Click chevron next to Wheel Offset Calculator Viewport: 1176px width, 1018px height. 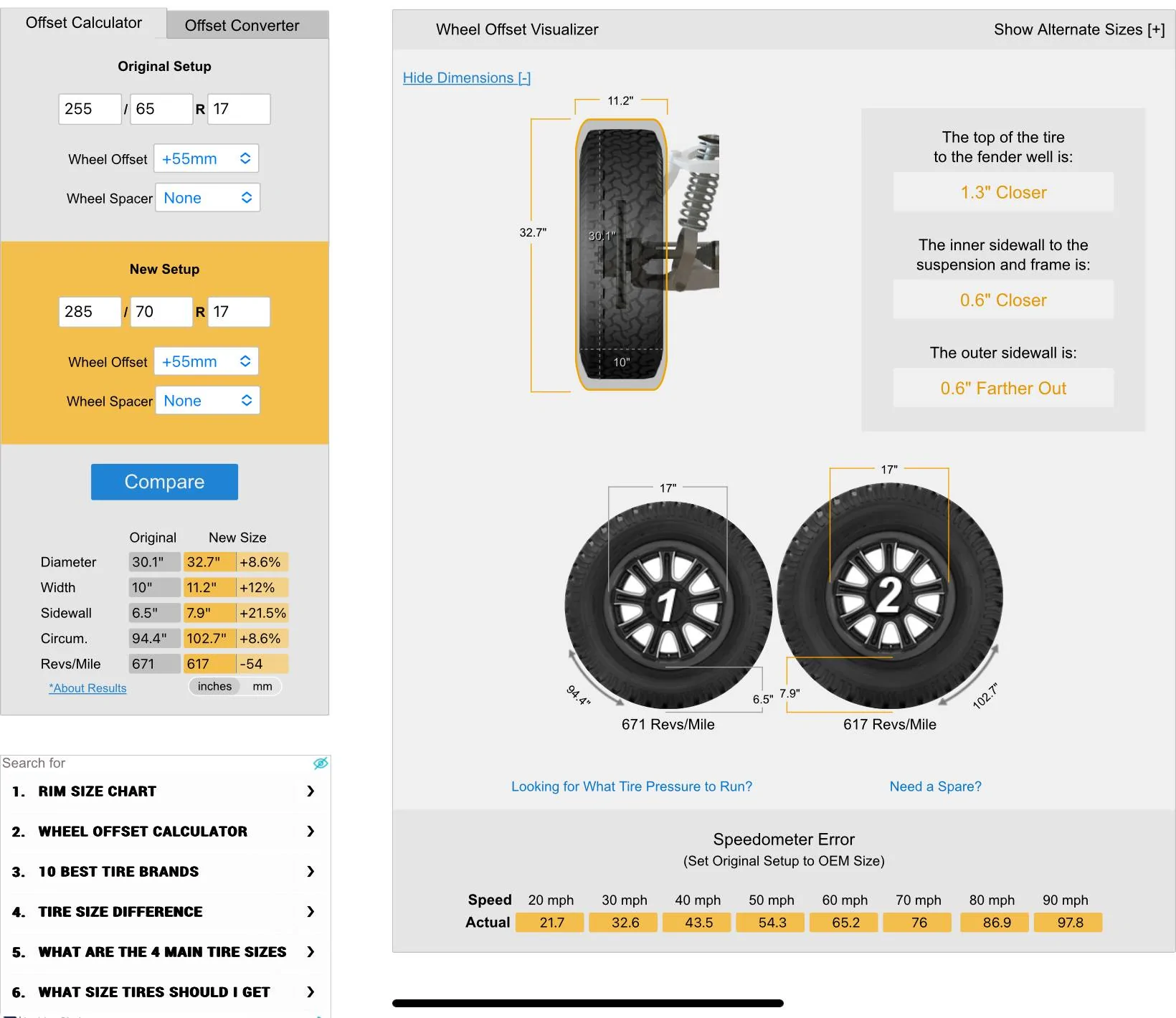[x=310, y=832]
